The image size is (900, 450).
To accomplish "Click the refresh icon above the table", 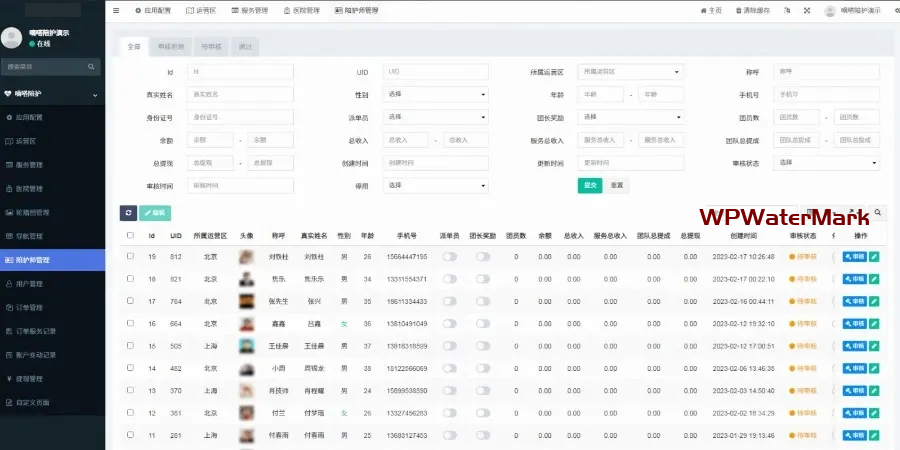I will click(128, 213).
